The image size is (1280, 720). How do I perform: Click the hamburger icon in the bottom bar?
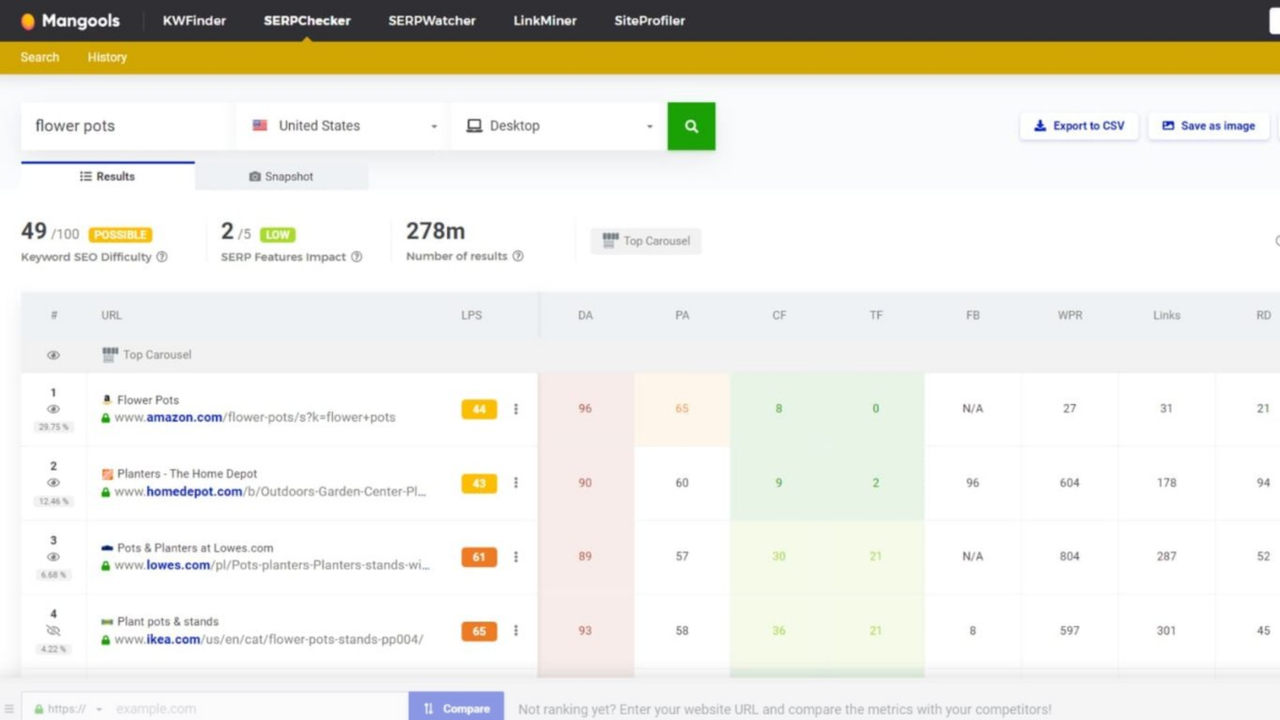click(x=7, y=709)
